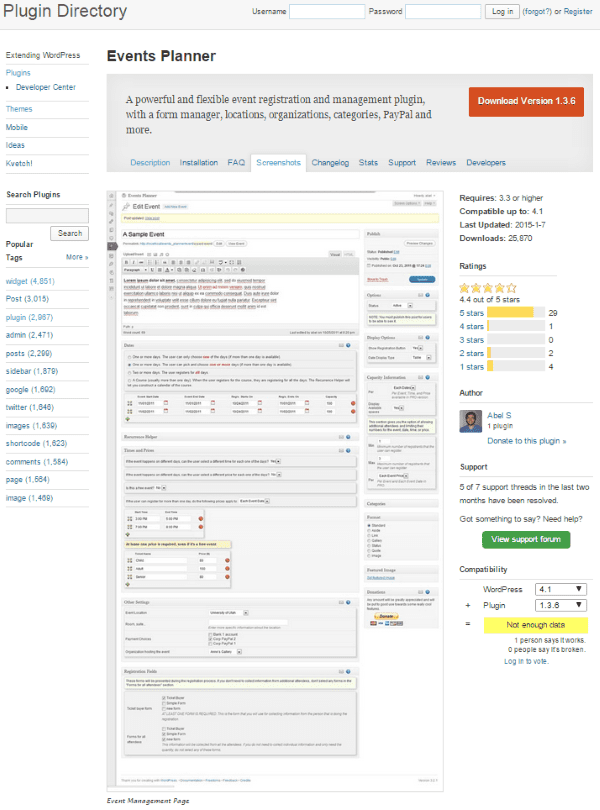This screenshot has height=810, width=600.
Task: Click the Events Planner title
Action: click(x=161, y=56)
